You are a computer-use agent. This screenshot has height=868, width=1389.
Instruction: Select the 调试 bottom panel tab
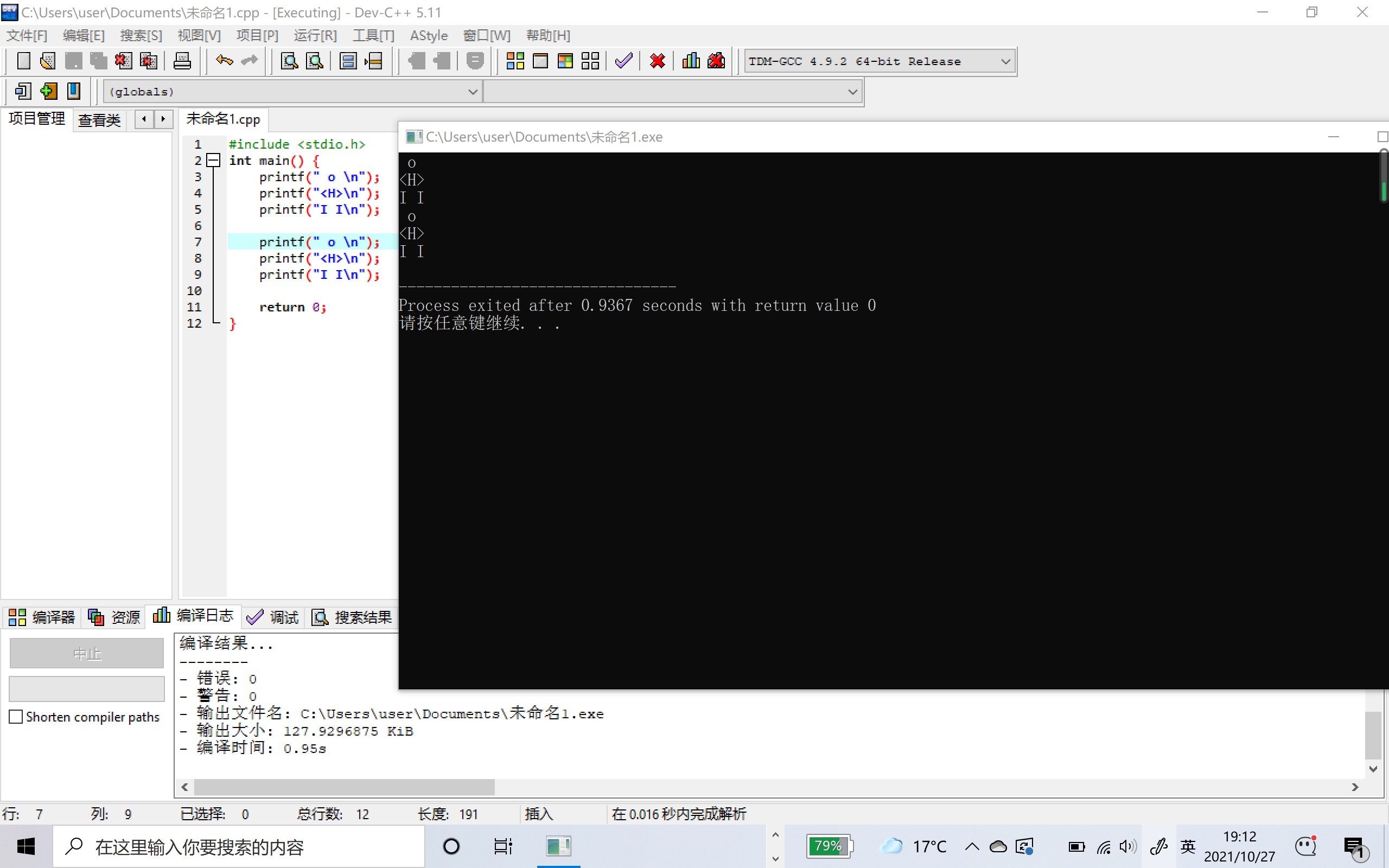(273, 617)
